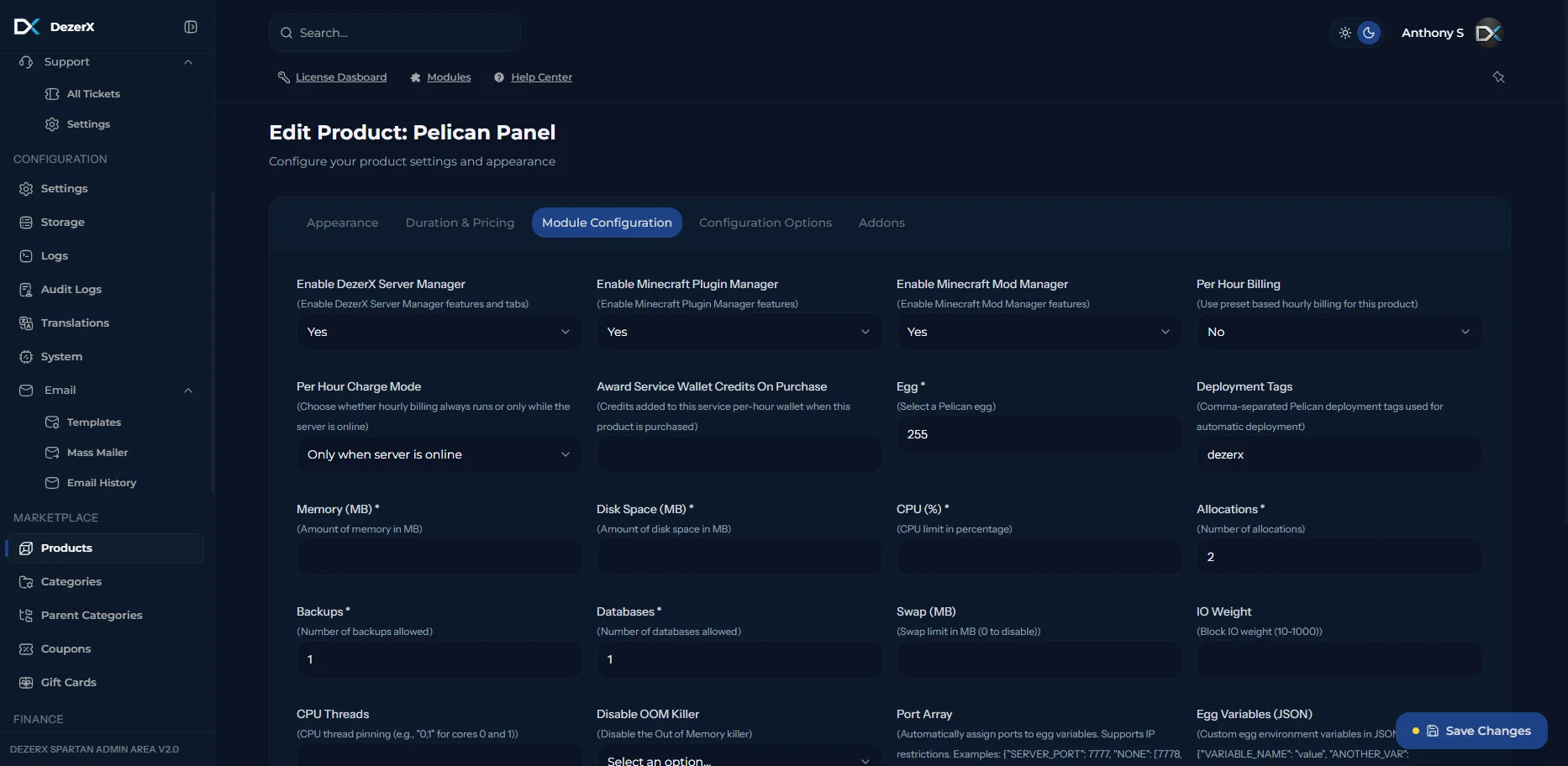
Task: Click the Templates mail icon
Action: pyautogui.click(x=52, y=422)
